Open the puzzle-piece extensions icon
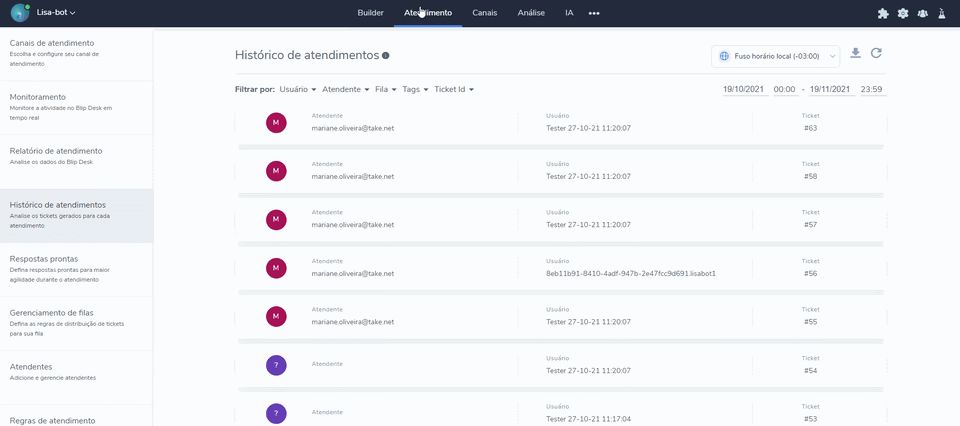Image resolution: width=960 pixels, height=426 pixels. click(x=883, y=13)
